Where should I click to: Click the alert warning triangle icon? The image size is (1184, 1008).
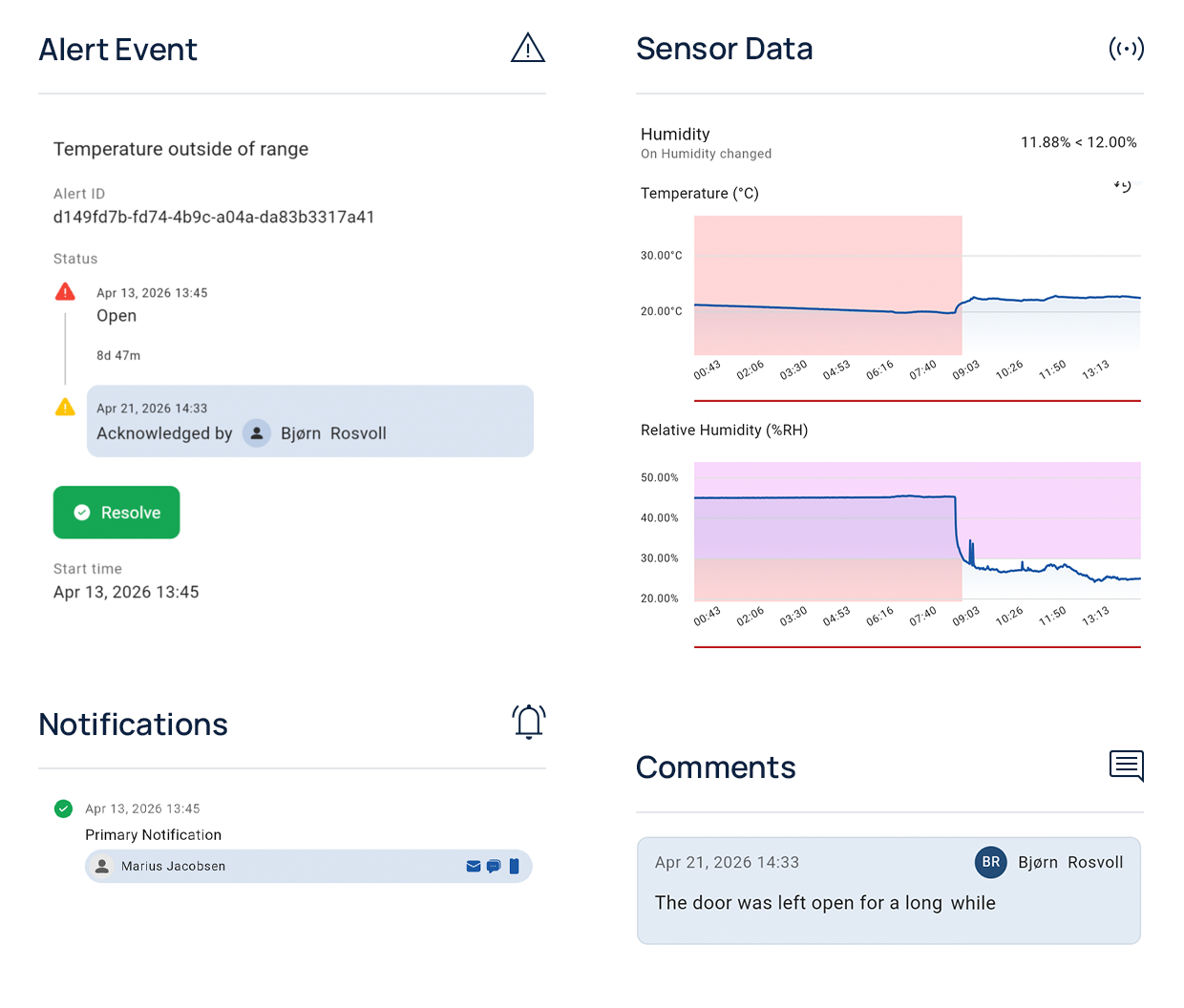coord(527,49)
